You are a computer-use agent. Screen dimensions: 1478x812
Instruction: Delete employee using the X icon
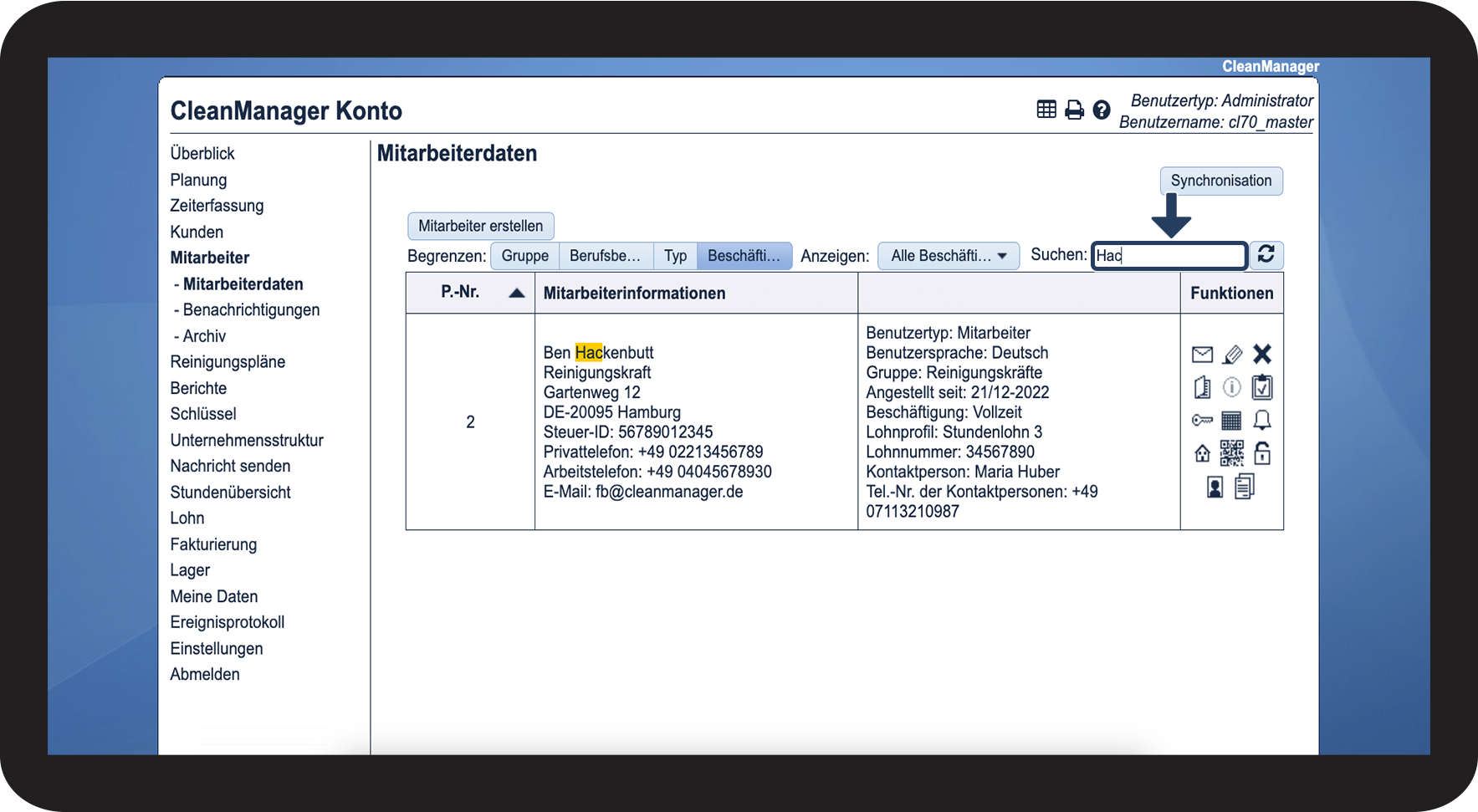(1262, 355)
